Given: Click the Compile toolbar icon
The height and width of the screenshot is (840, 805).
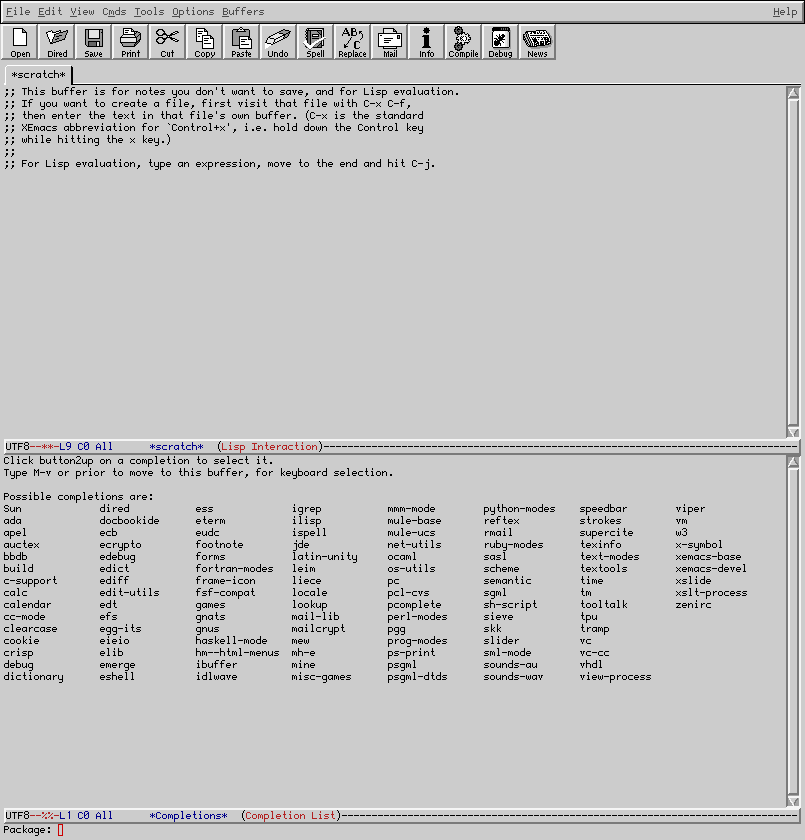Looking at the screenshot, I should coord(463,41).
